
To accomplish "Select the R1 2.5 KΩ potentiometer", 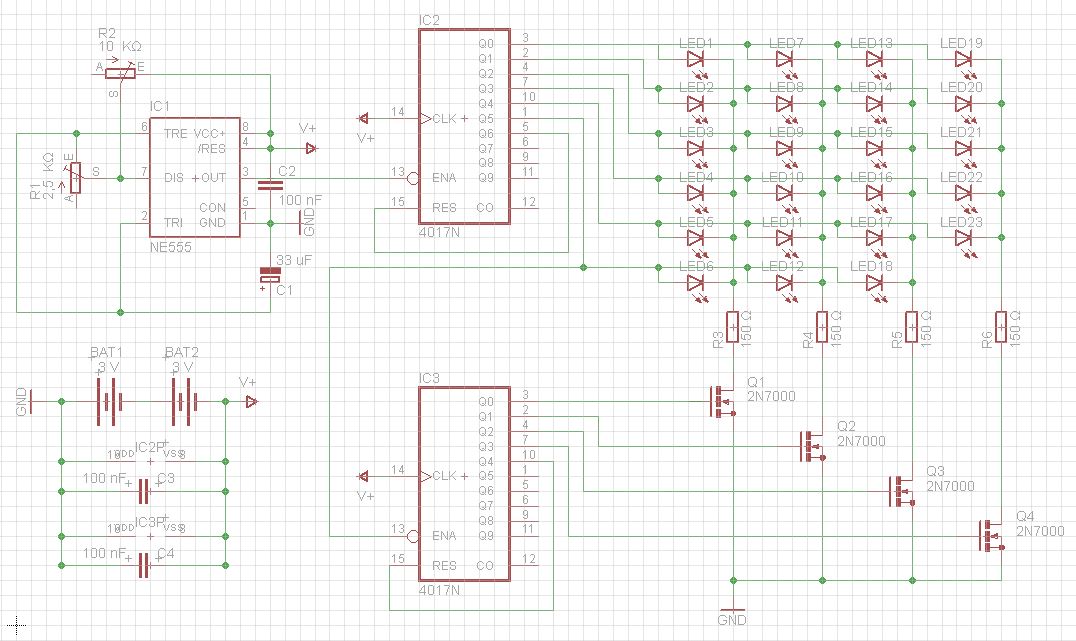I will pos(74,177).
